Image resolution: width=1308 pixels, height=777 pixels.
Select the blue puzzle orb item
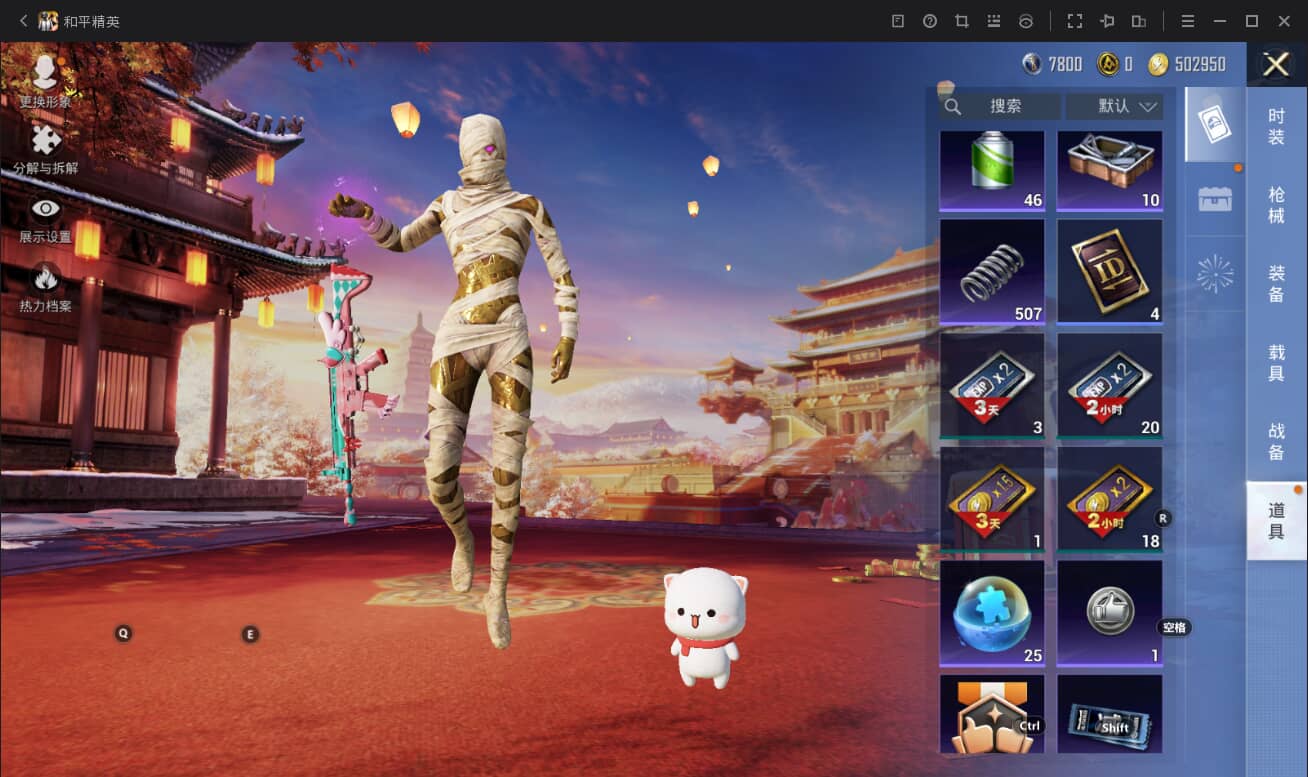click(992, 613)
